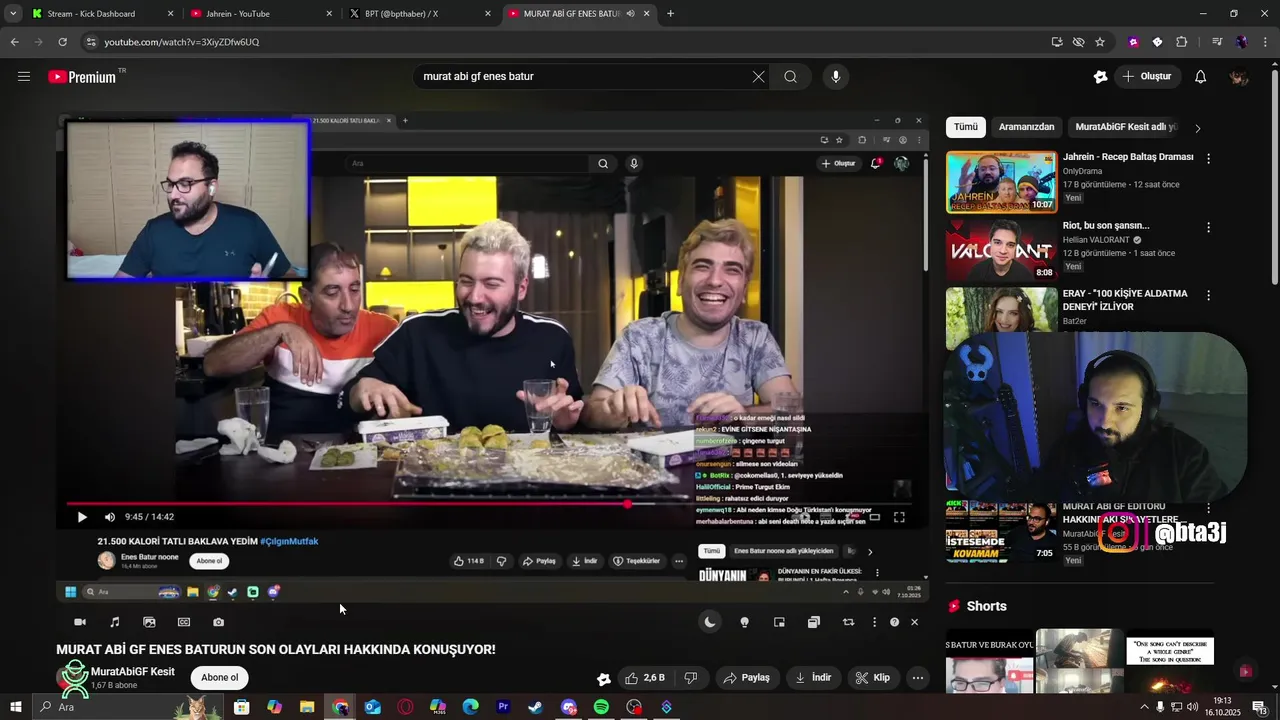Toggle loop repeat icon in extension bar
The height and width of the screenshot is (720, 1280).
[x=848, y=622]
